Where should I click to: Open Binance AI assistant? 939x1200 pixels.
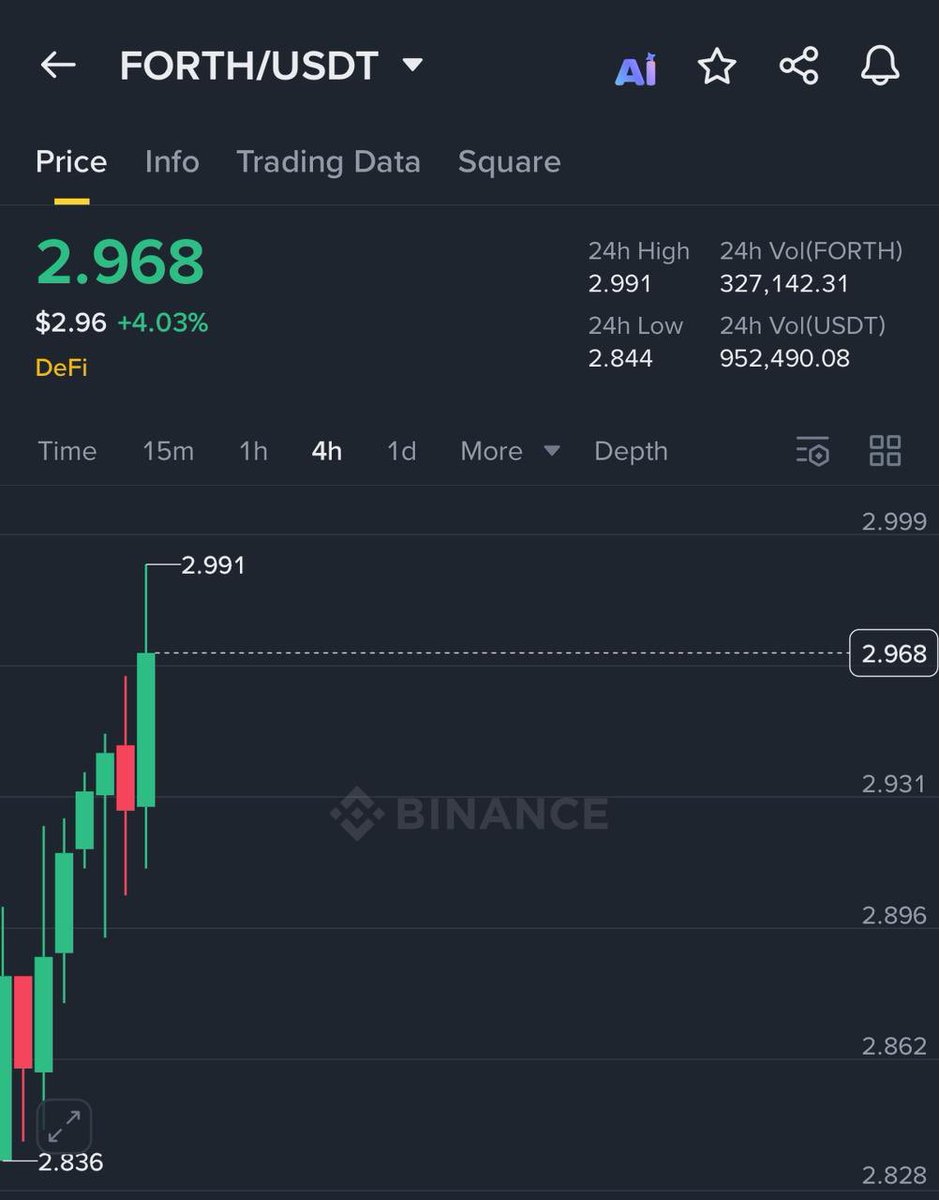635,66
